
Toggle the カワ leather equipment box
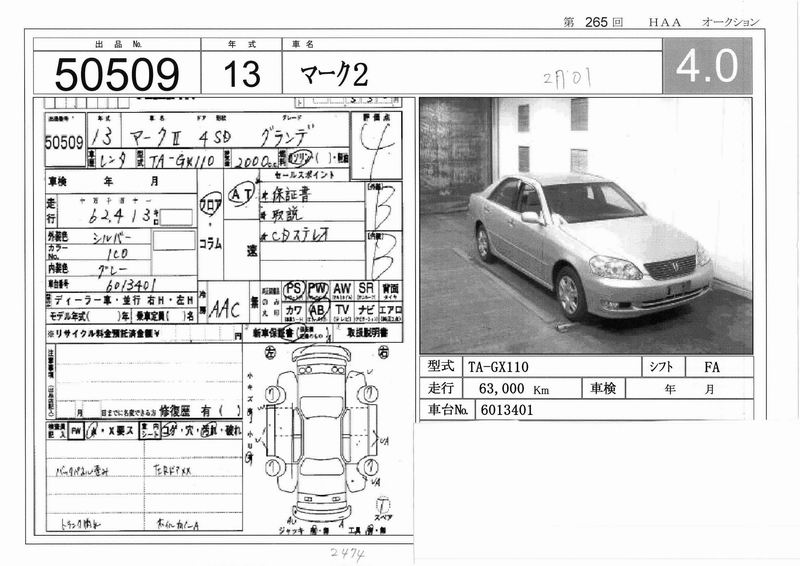tap(293, 311)
